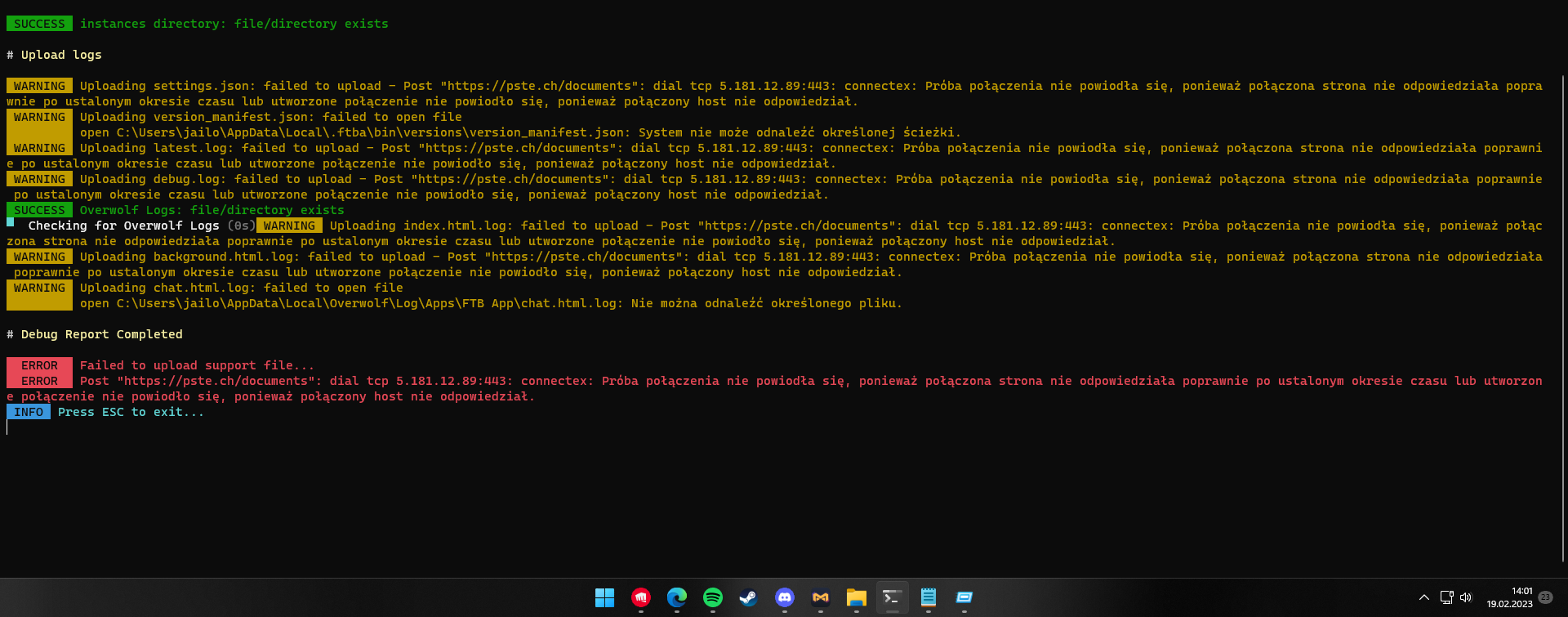Open the Riot Client taskbar icon
Screen dimensions: 1568x617
click(x=641, y=597)
